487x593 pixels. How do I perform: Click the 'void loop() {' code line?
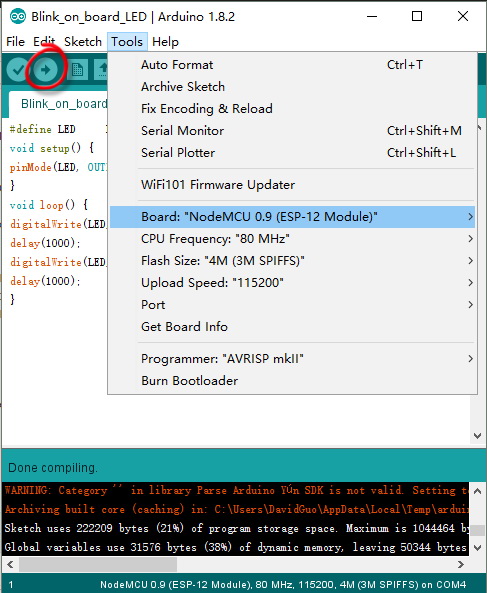(49, 205)
